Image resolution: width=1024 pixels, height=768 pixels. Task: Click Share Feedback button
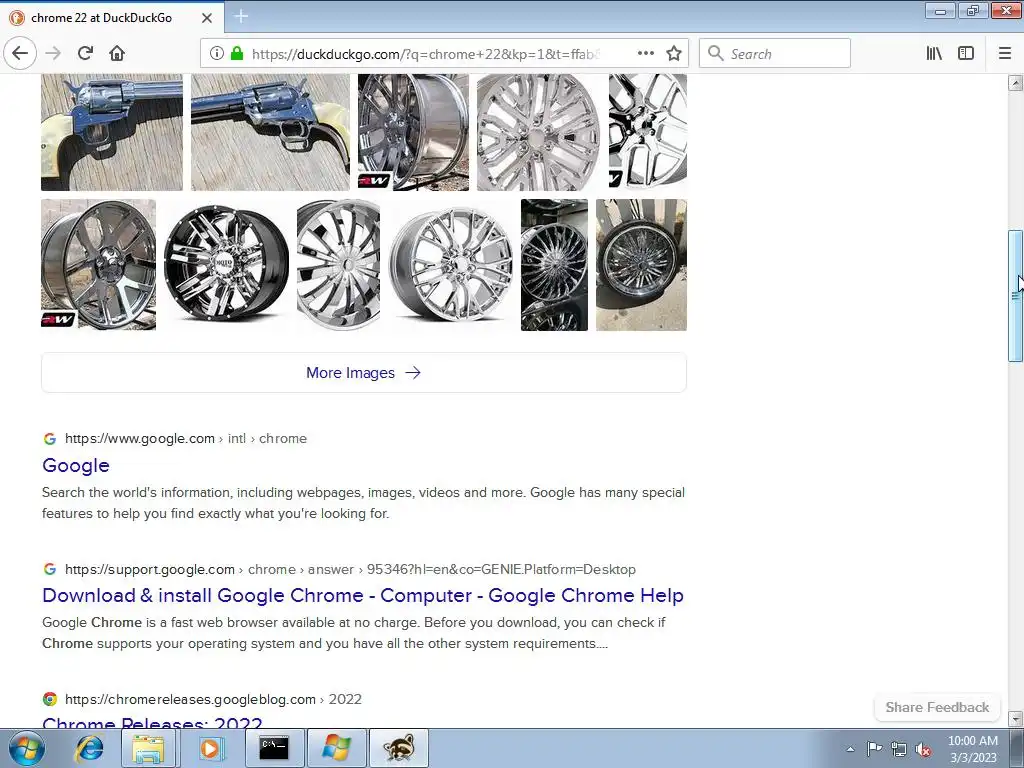pos(937,707)
